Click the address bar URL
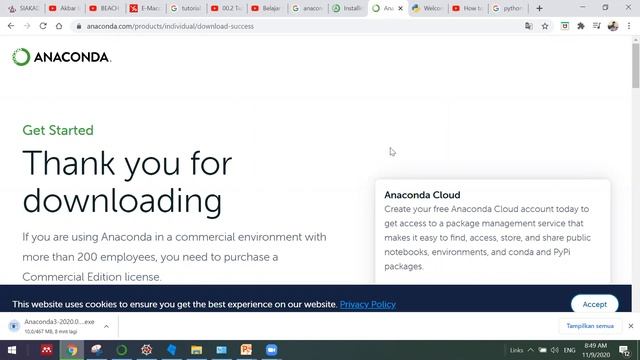 [x=170, y=26]
